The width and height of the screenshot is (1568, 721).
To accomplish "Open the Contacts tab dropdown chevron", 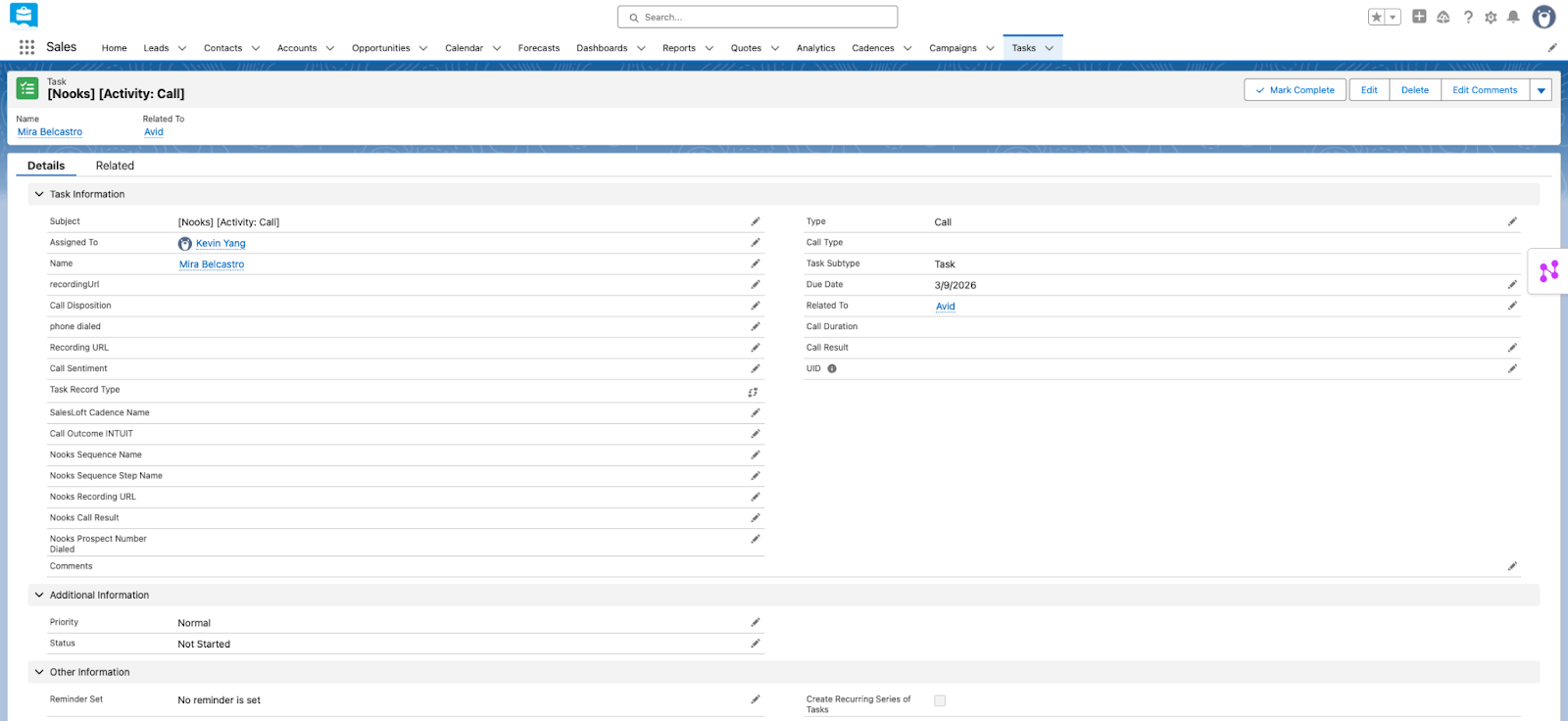I will (256, 48).
